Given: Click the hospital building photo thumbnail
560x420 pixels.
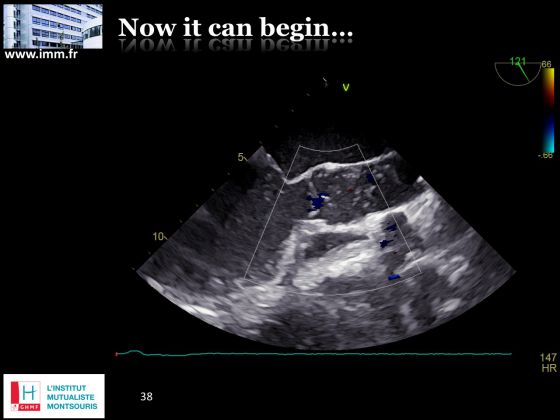Looking at the screenshot, I should pos(53,26).
